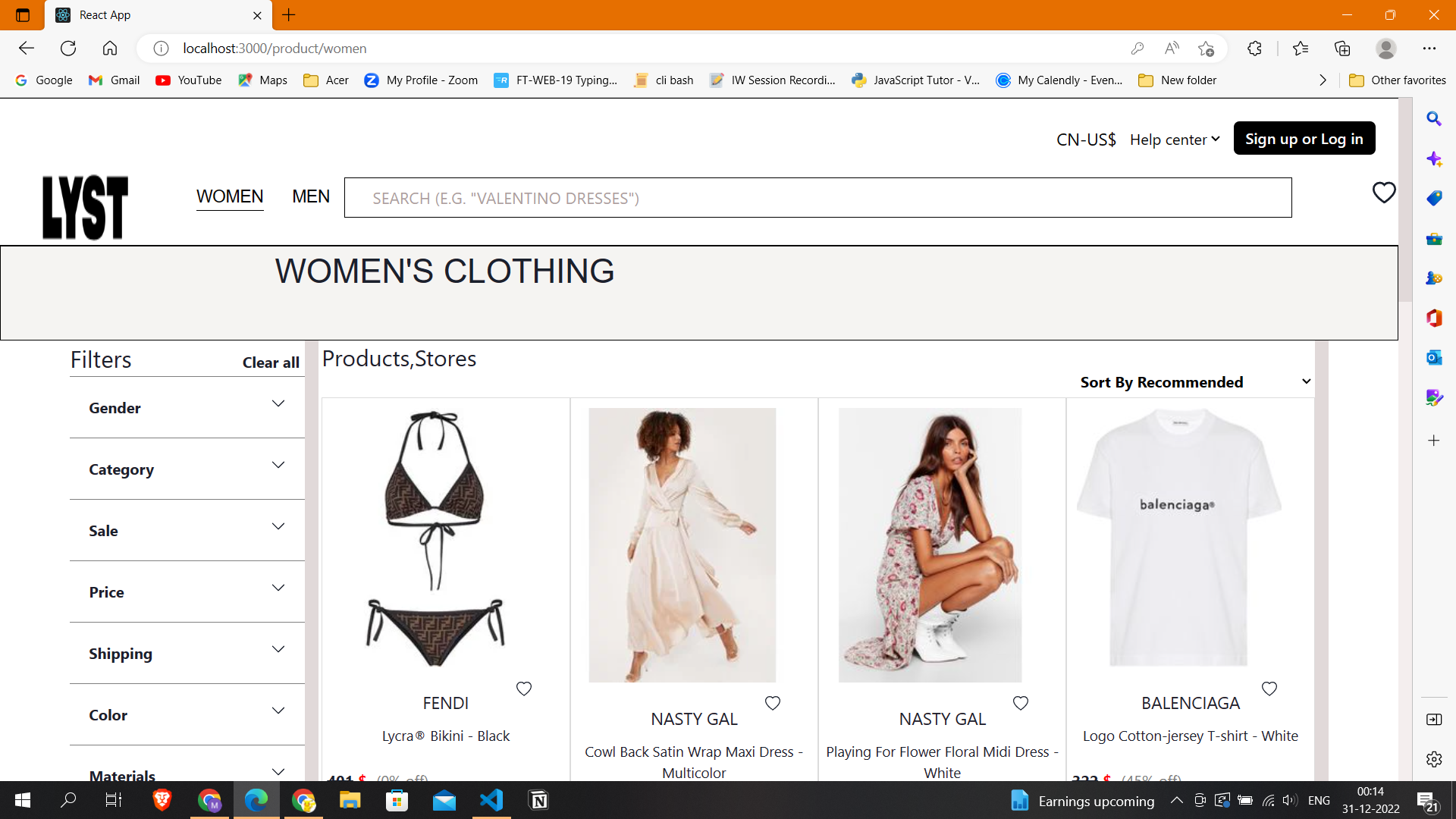Image resolution: width=1456 pixels, height=819 pixels.
Task: Refresh the page
Action: (x=68, y=49)
